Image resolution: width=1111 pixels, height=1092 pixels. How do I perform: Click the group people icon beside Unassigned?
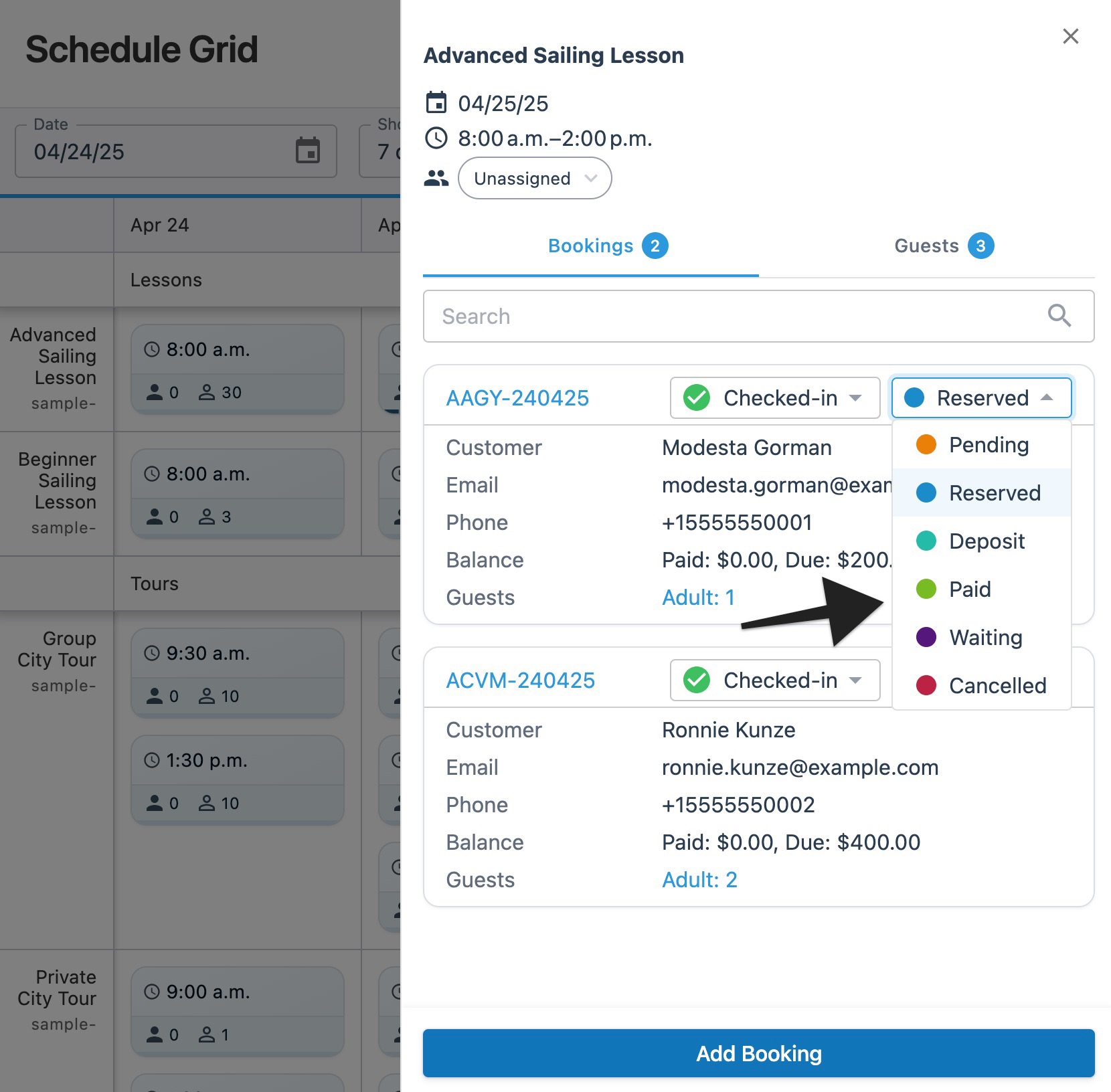coord(436,178)
